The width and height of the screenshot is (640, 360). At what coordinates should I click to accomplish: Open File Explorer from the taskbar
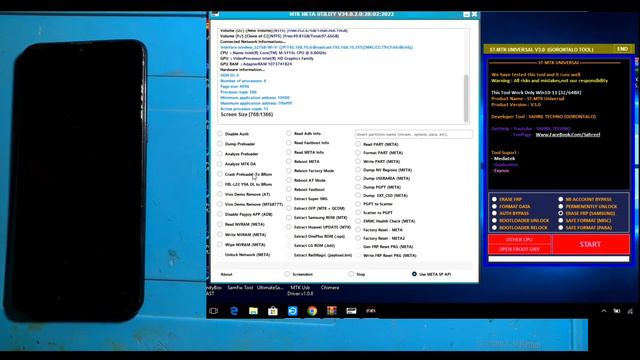[x=253, y=311]
